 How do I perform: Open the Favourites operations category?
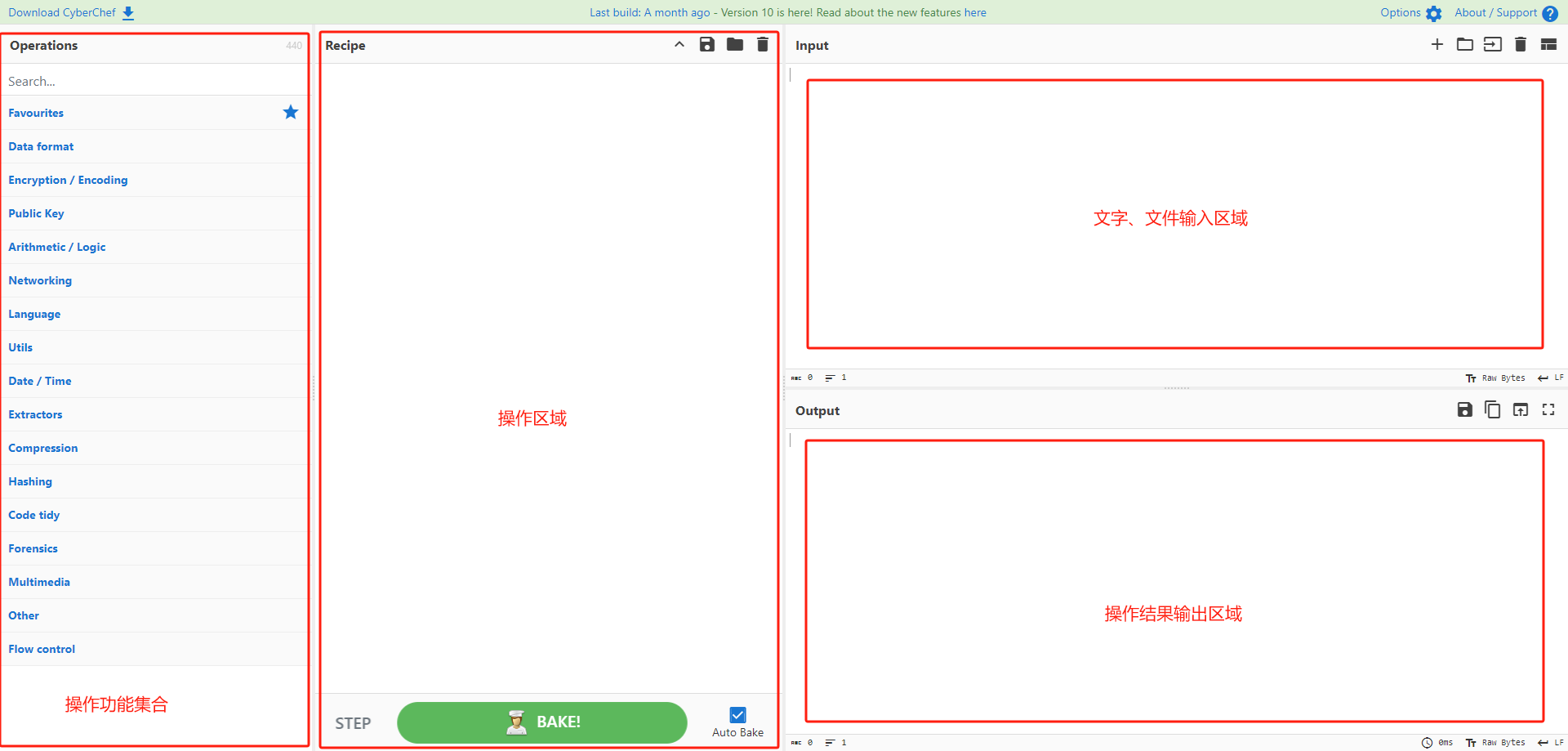pos(36,113)
